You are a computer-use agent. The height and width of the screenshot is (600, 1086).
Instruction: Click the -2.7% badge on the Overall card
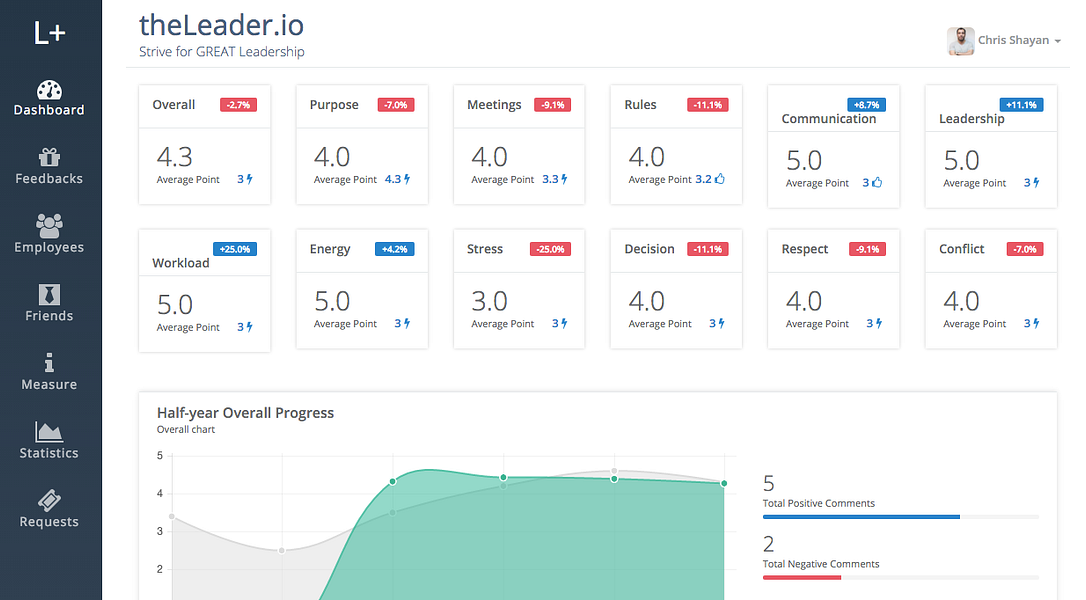pyautogui.click(x=239, y=104)
